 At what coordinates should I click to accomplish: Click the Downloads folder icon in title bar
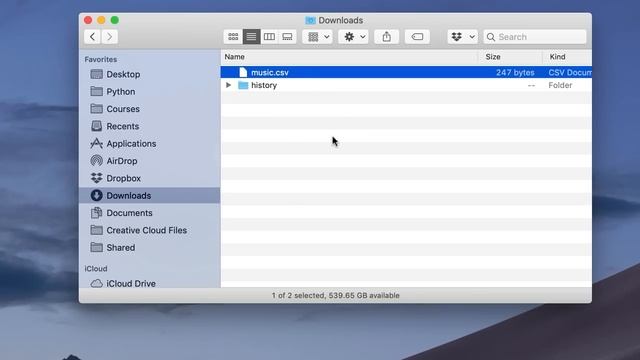(x=311, y=20)
